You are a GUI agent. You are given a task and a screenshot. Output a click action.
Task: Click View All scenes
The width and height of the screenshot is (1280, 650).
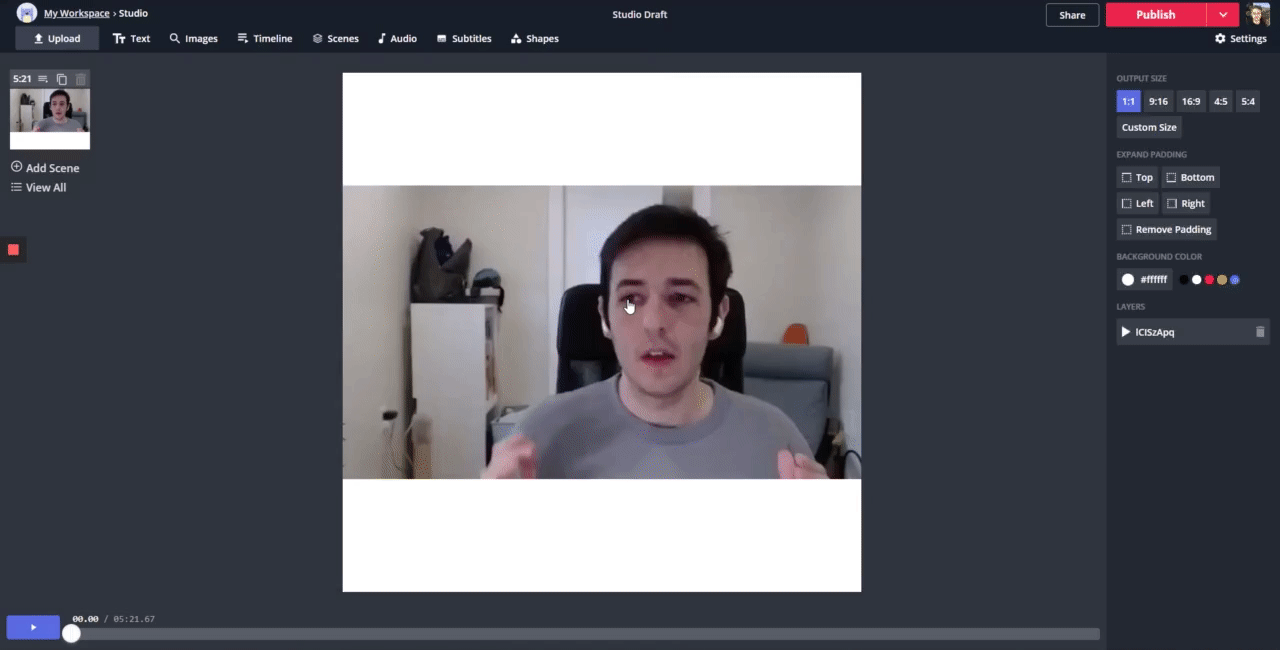(38, 187)
